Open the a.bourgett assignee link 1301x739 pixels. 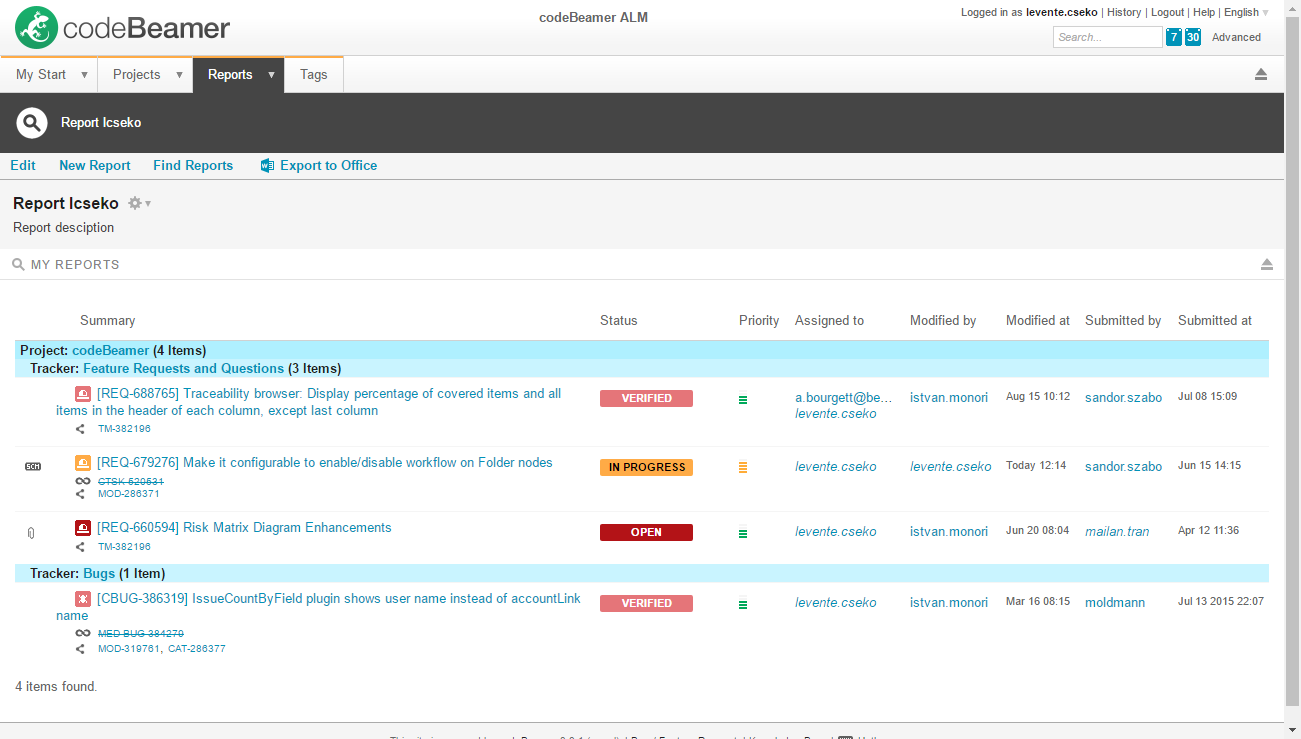pos(843,398)
